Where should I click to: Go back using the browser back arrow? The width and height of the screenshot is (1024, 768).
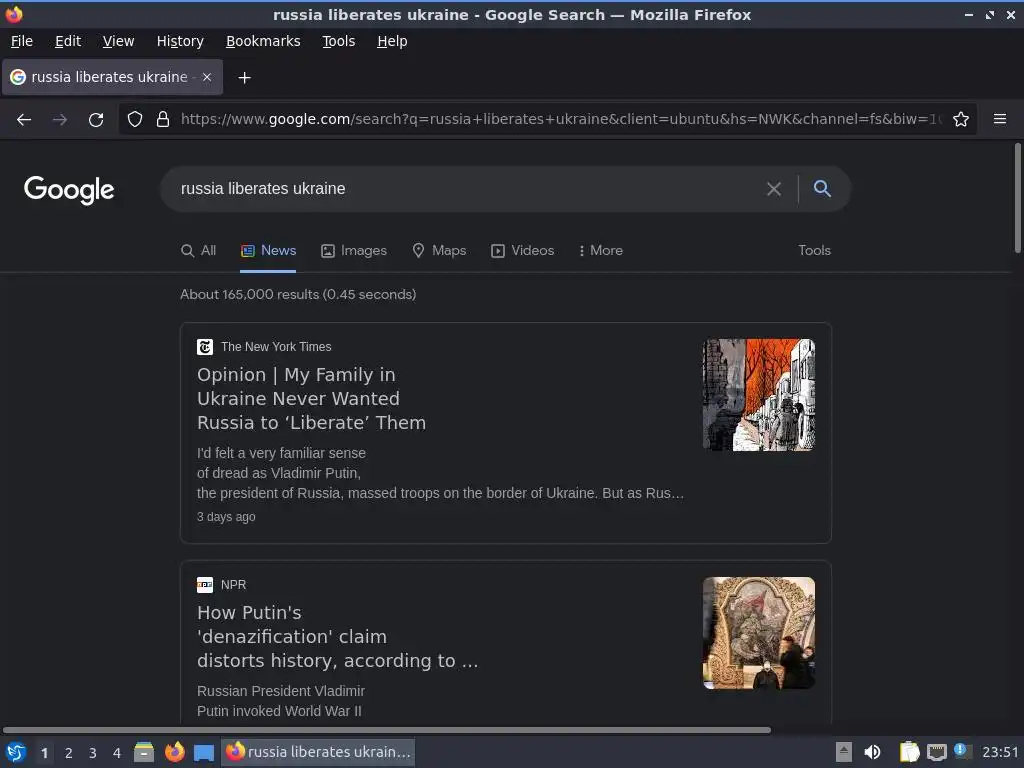point(24,120)
